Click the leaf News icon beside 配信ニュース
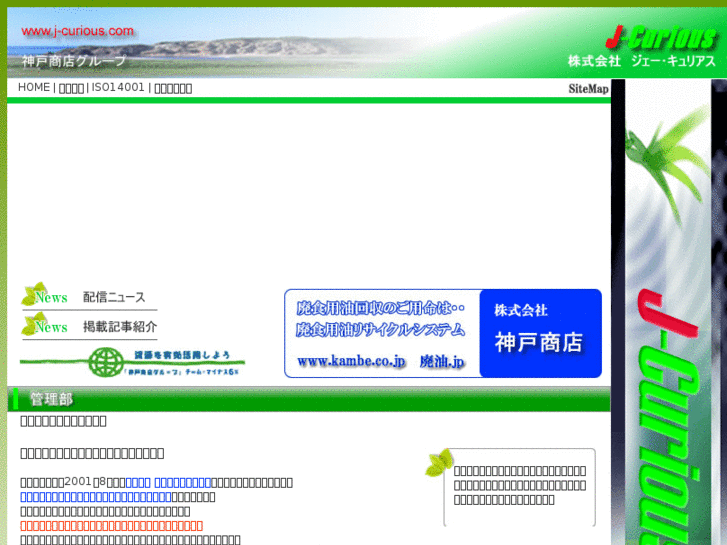This screenshot has height=545, width=727. pyautogui.click(x=45, y=295)
